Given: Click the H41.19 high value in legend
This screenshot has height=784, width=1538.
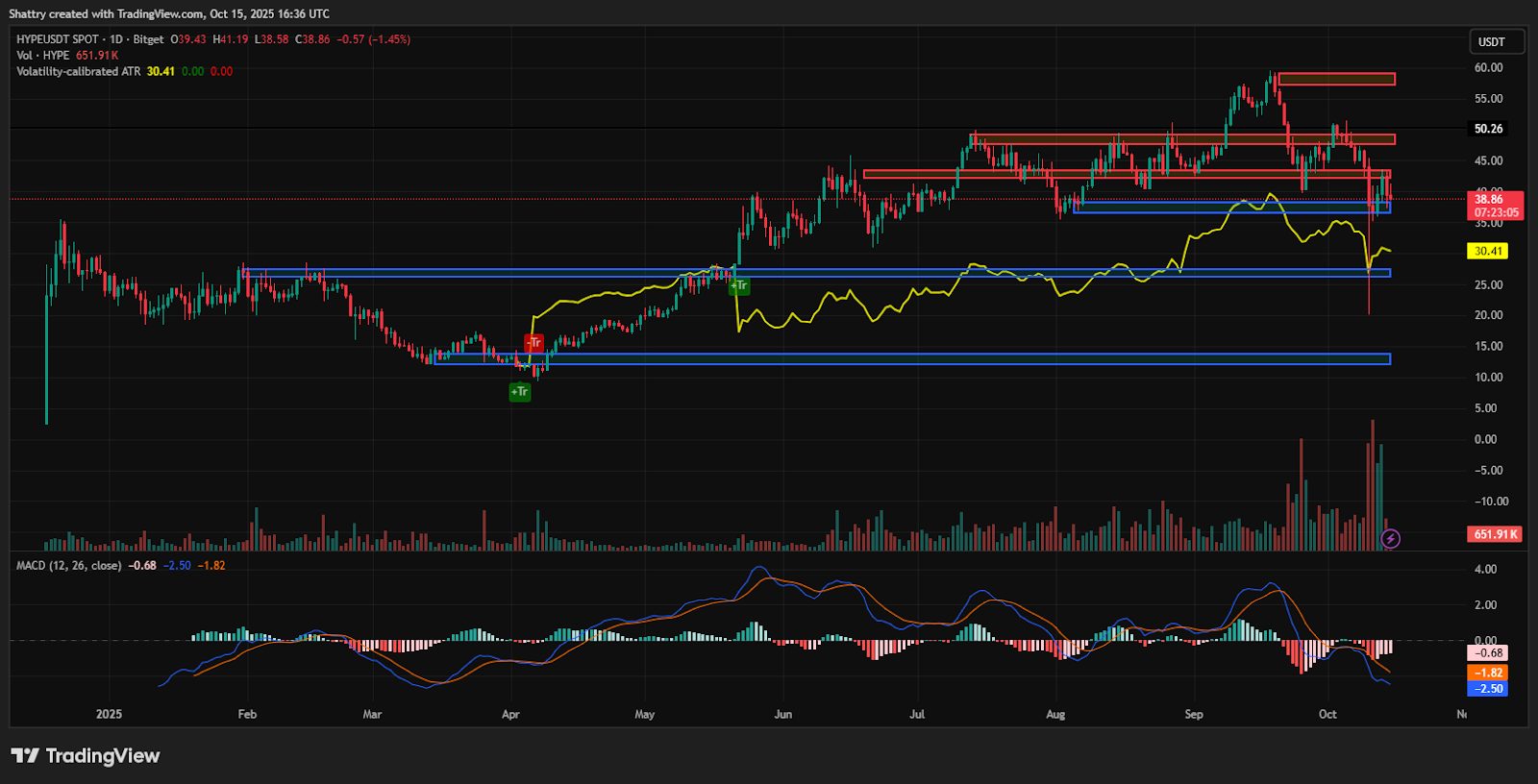Looking at the screenshot, I should (x=231, y=39).
